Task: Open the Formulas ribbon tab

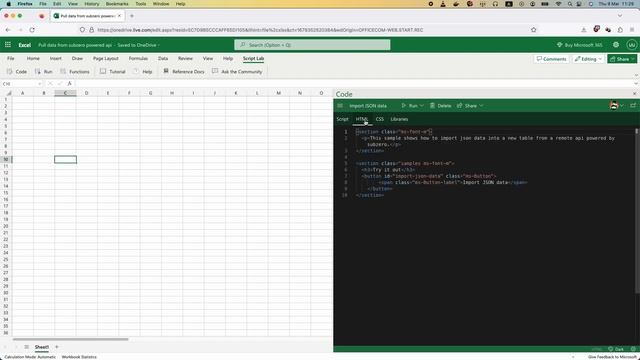Action: 138,58
